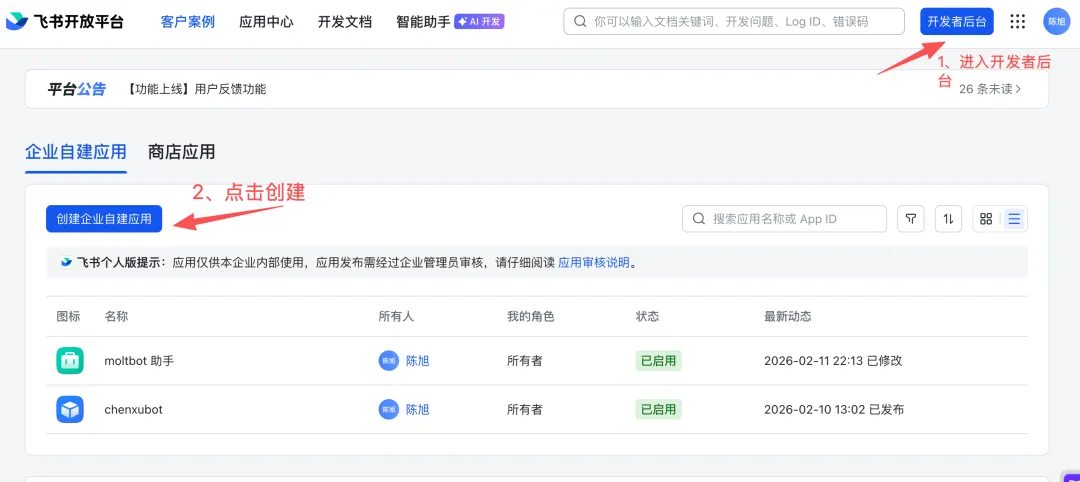This screenshot has width=1080, height=482.
Task: Open the nine-dot apps grid icon
Action: click(x=1018, y=21)
